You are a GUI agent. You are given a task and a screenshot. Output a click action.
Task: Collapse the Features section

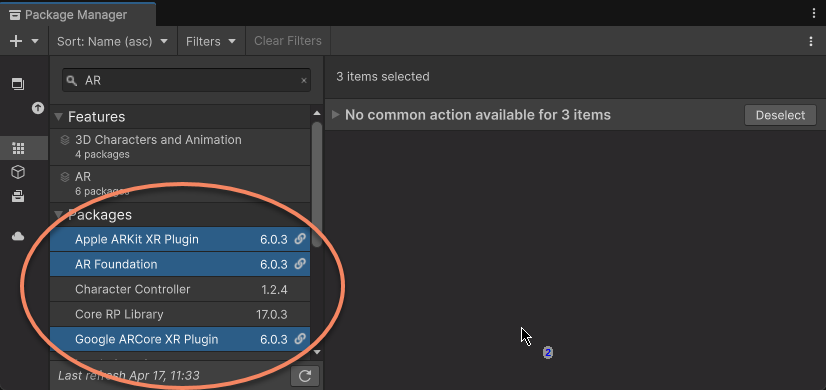[58, 116]
